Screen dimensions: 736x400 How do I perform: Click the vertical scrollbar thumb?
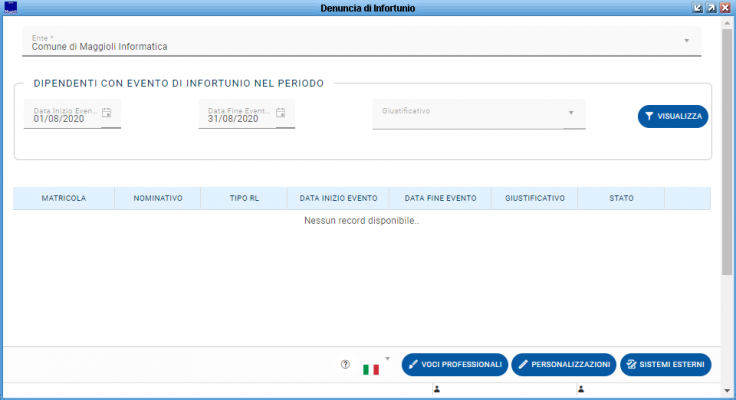click(727, 151)
